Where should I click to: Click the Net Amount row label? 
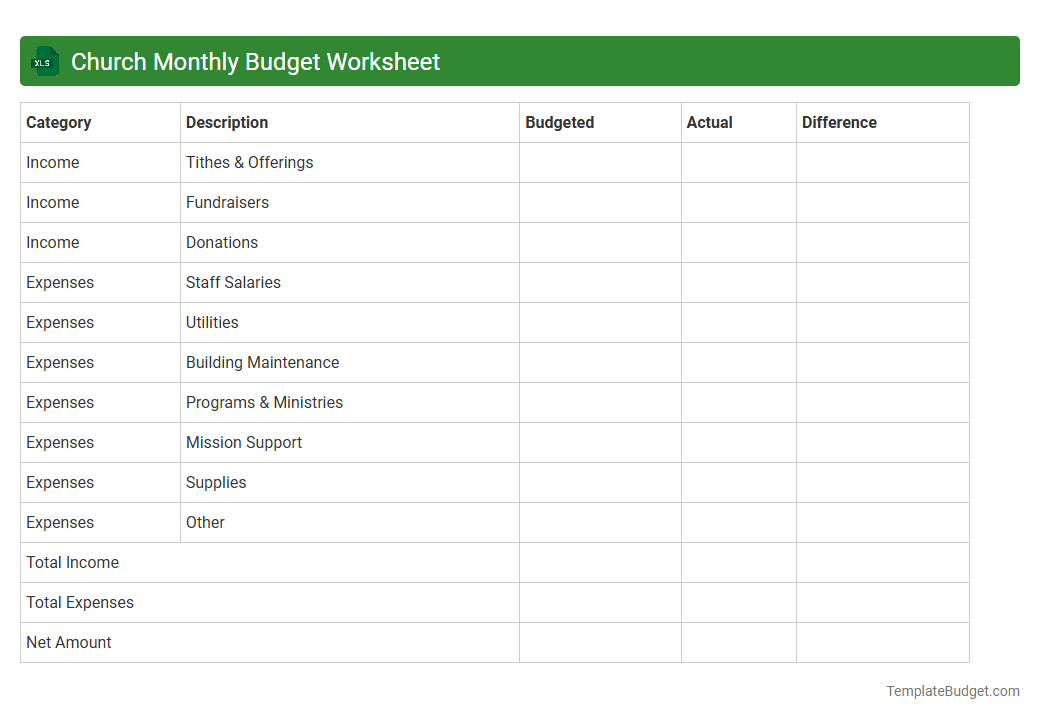(x=68, y=642)
